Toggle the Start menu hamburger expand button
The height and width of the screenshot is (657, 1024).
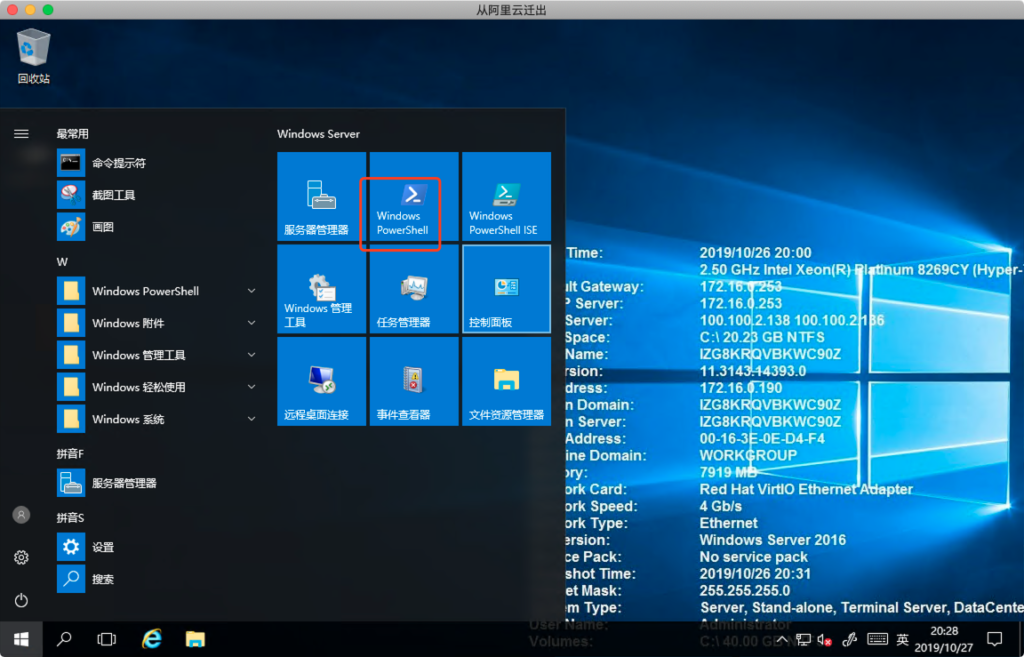point(21,133)
